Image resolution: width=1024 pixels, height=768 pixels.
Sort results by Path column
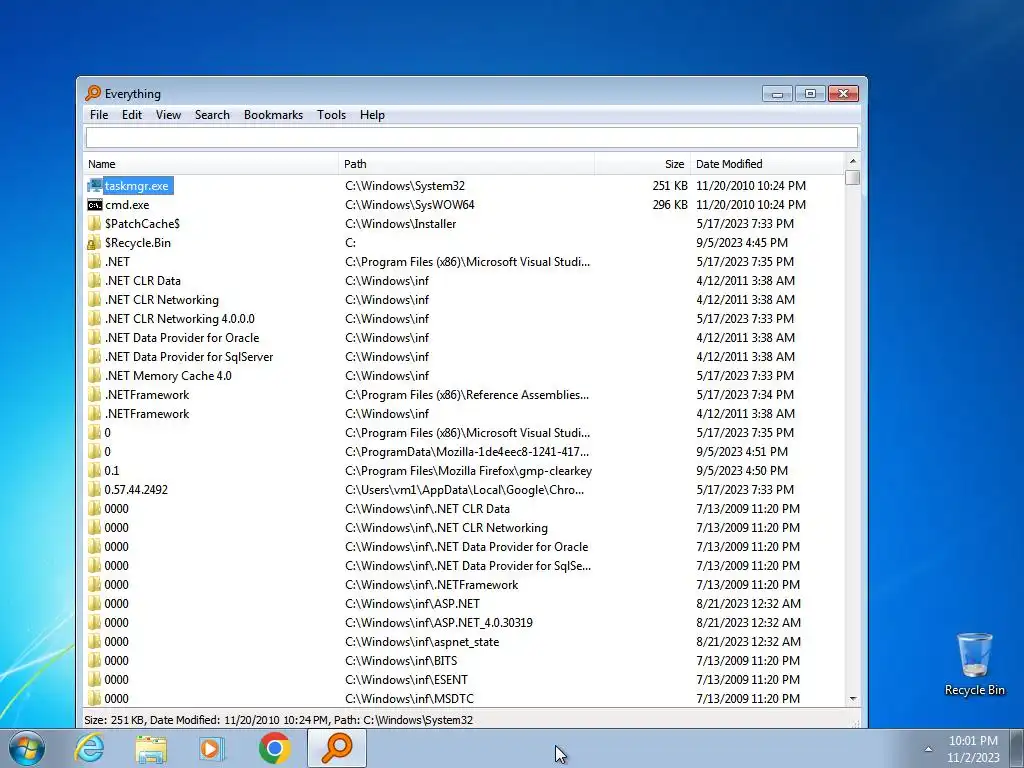pos(466,164)
